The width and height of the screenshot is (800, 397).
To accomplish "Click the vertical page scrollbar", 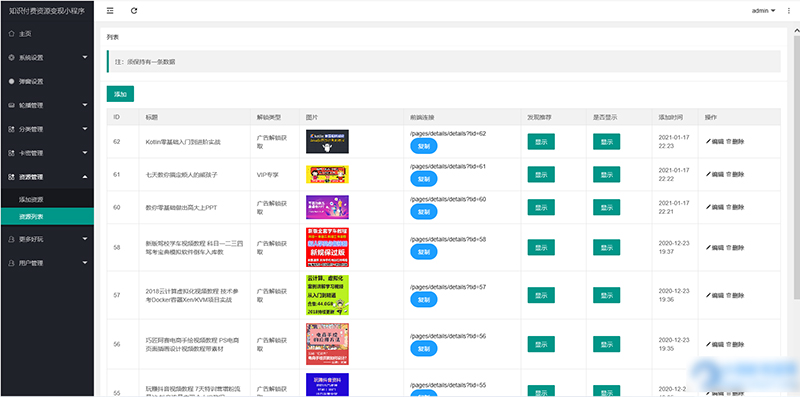I will pyautogui.click(x=796, y=163).
